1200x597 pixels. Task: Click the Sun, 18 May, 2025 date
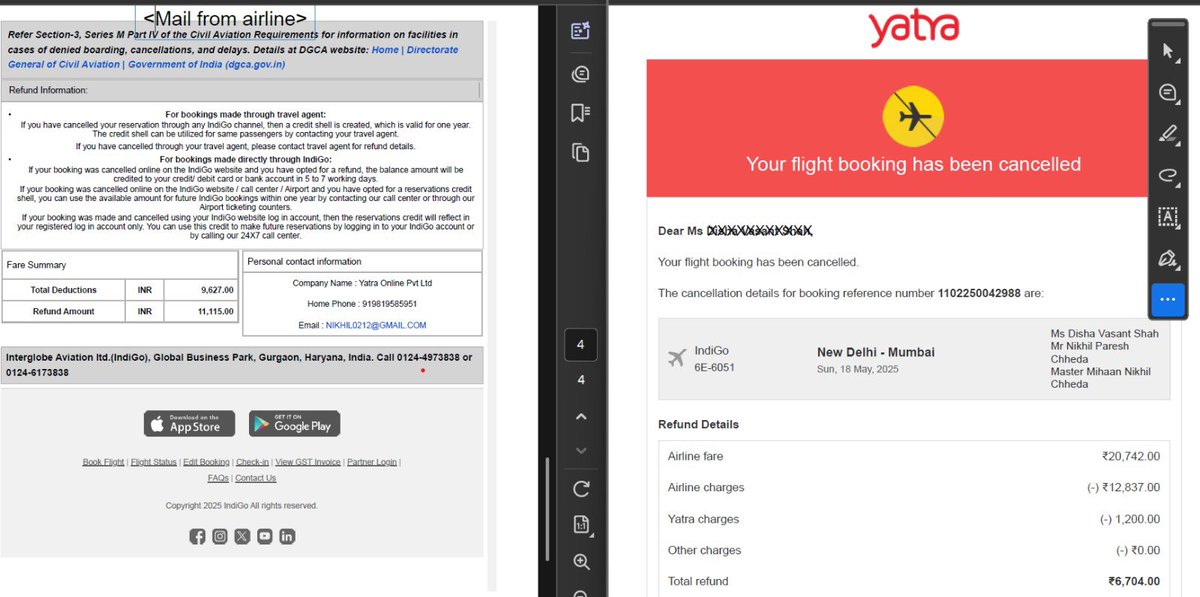click(858, 369)
